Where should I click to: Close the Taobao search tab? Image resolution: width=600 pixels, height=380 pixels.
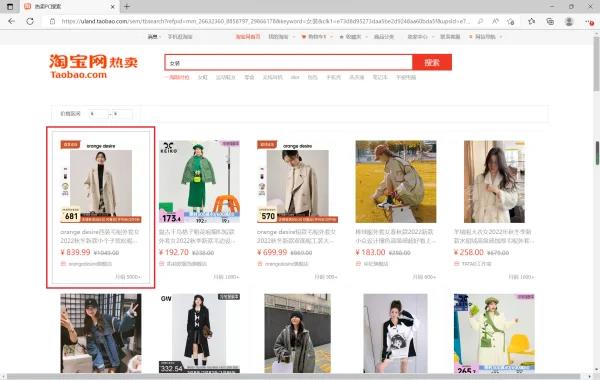[112, 7]
